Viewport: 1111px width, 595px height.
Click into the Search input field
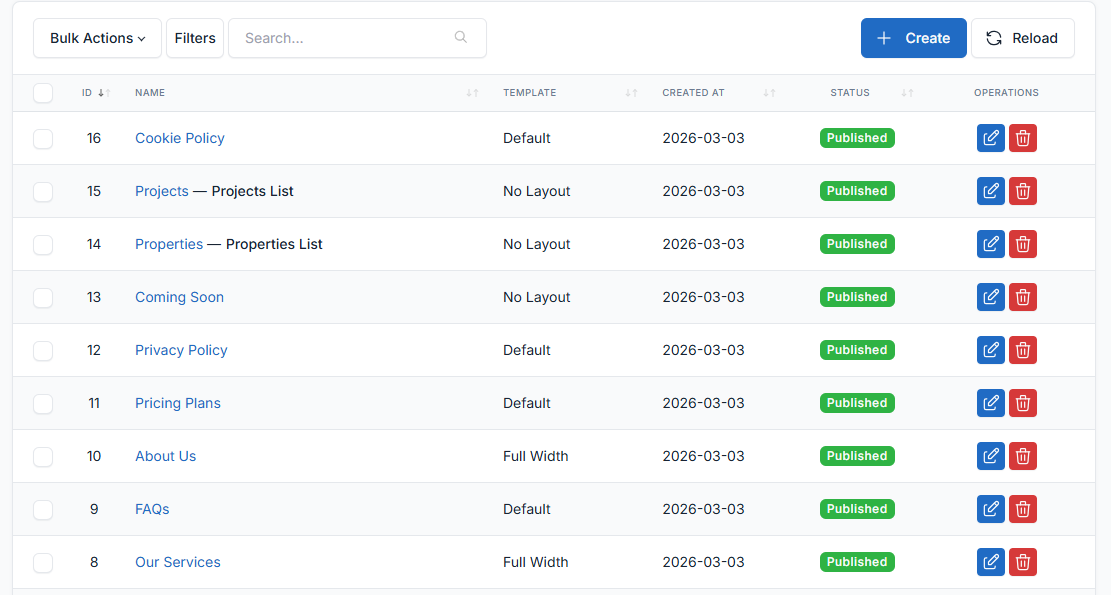click(345, 38)
